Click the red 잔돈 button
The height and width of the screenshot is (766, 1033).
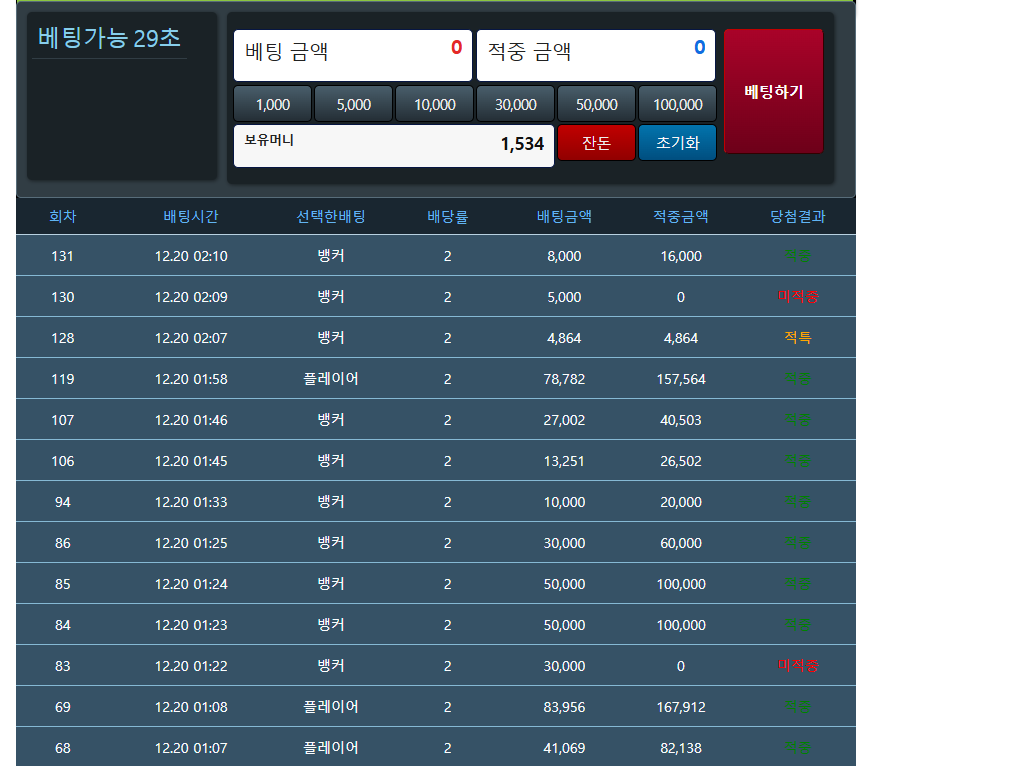[x=597, y=143]
